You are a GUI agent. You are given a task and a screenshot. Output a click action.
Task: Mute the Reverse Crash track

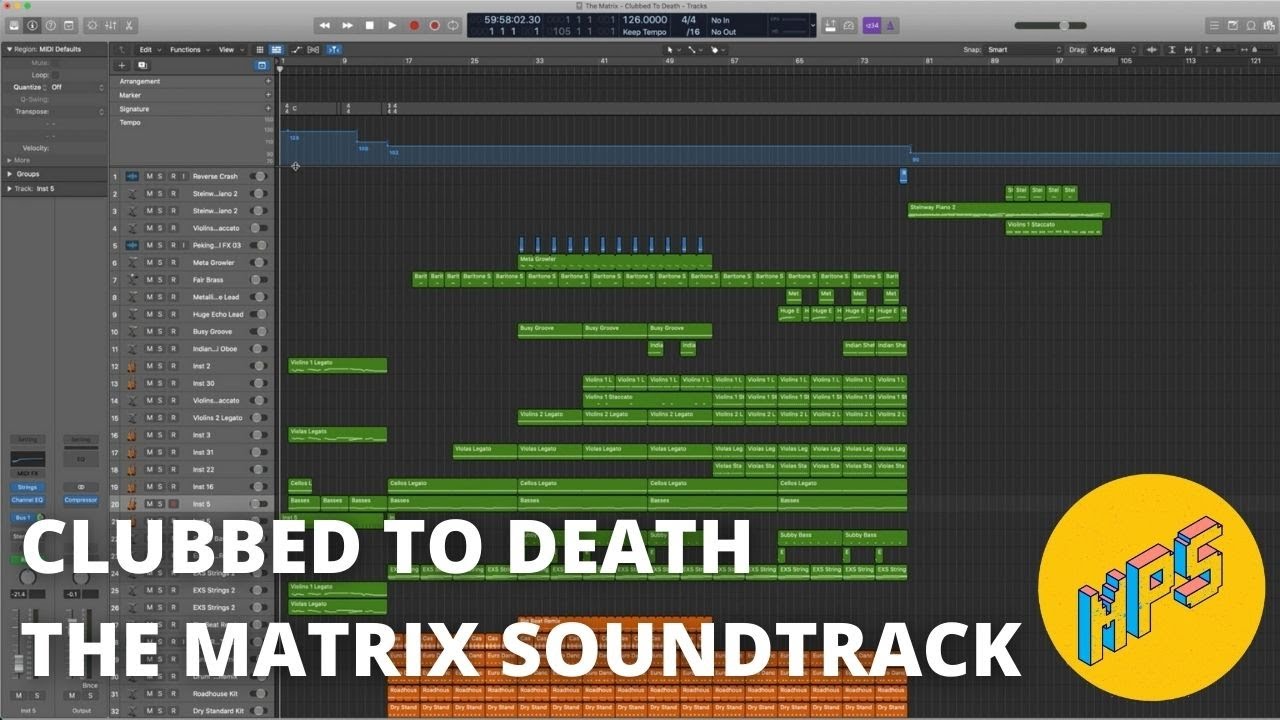pos(150,176)
